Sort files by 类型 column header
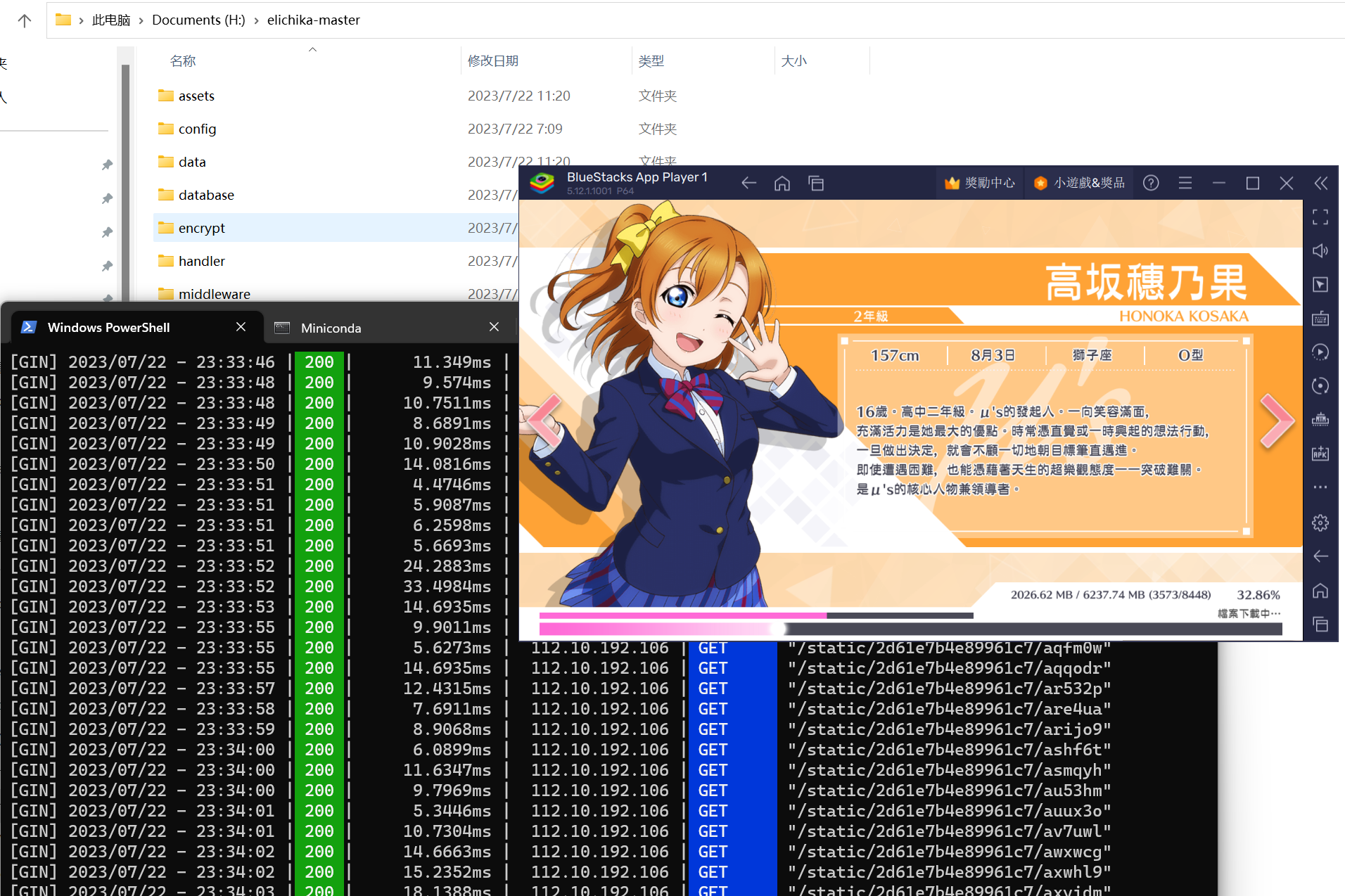Screen dimensions: 1345x896 pos(651,61)
